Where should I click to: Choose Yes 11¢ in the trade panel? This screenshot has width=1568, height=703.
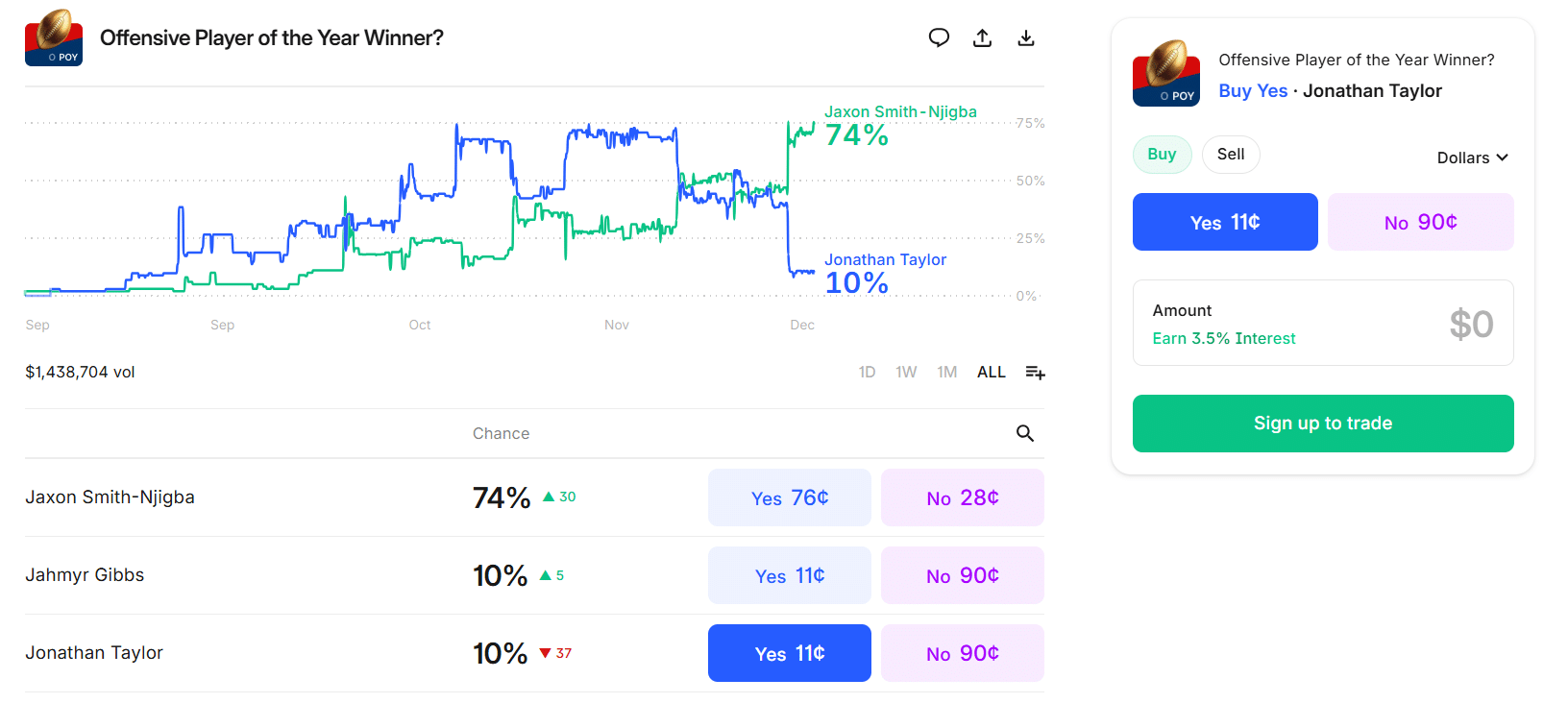point(1225,222)
